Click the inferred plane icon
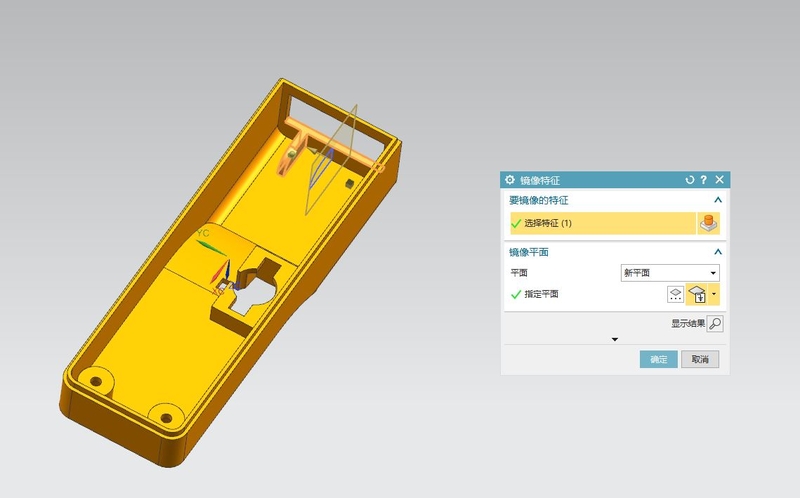This screenshot has width=800, height=498. (x=698, y=294)
